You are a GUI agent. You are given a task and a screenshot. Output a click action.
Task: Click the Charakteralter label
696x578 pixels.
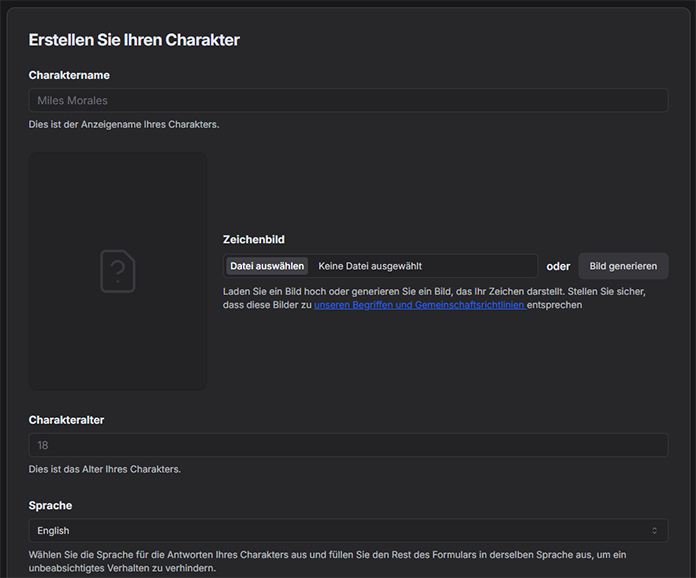click(x=66, y=420)
